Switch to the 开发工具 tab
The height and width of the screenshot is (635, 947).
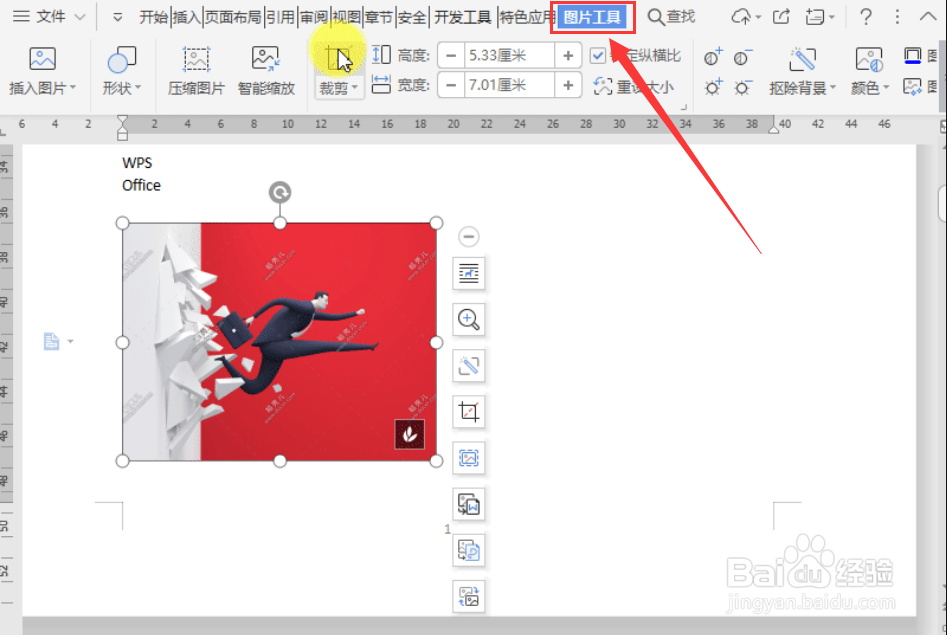[463, 17]
